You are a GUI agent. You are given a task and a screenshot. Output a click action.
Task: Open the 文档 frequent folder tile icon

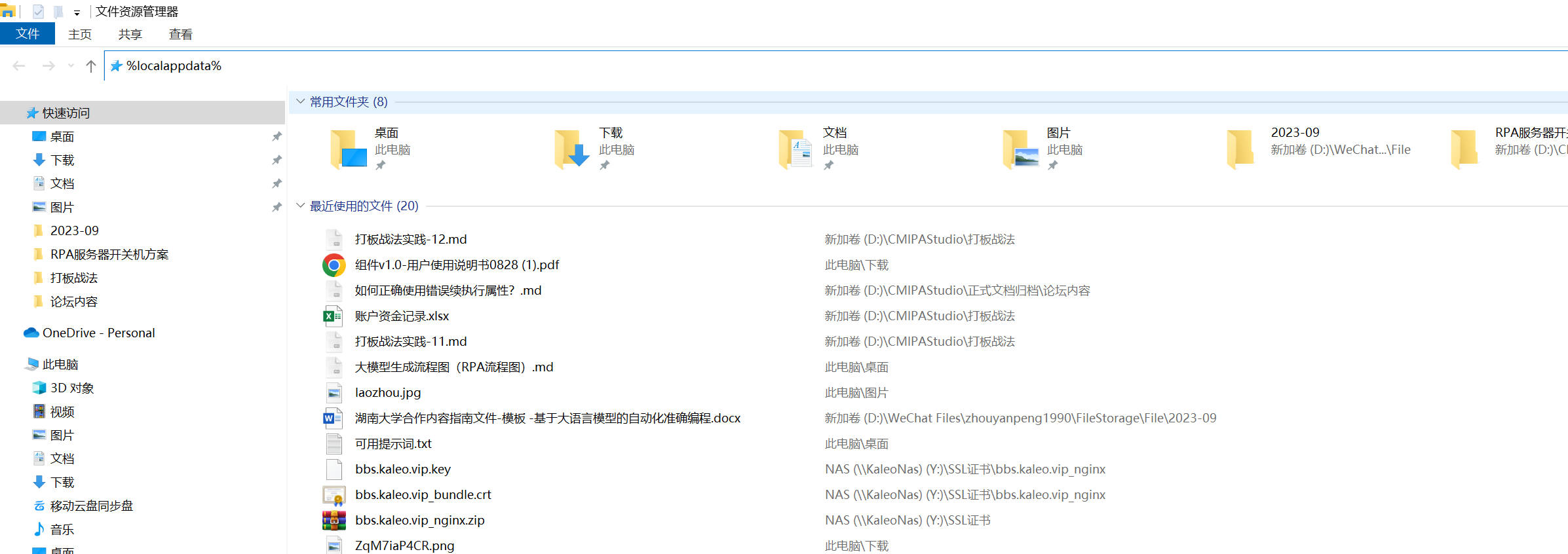pos(796,149)
